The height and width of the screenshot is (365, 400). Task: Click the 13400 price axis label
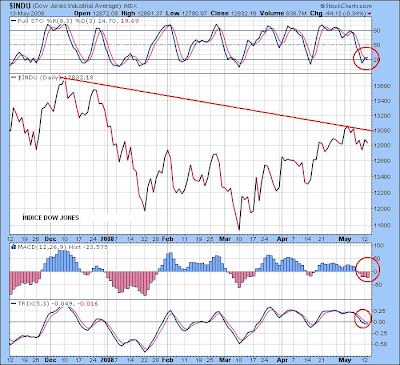pos(382,101)
